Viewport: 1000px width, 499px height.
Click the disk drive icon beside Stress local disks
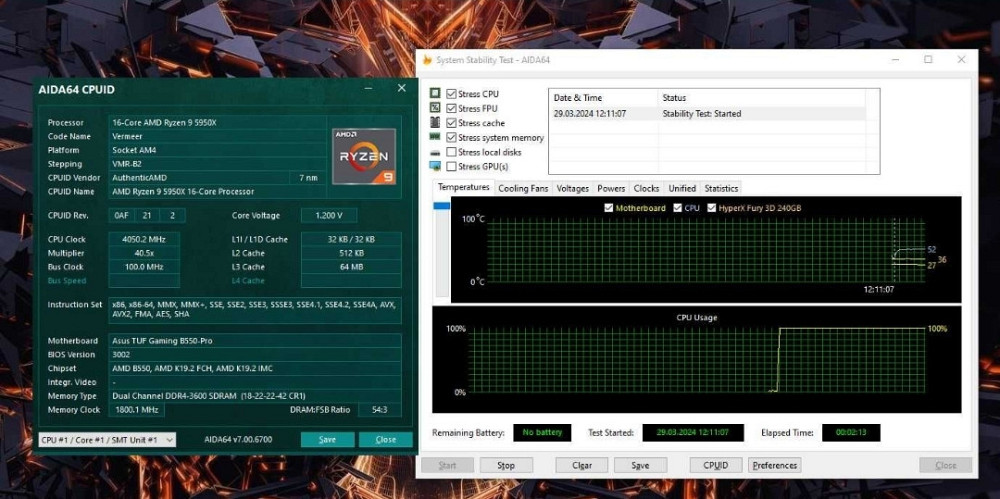pyautogui.click(x=435, y=153)
